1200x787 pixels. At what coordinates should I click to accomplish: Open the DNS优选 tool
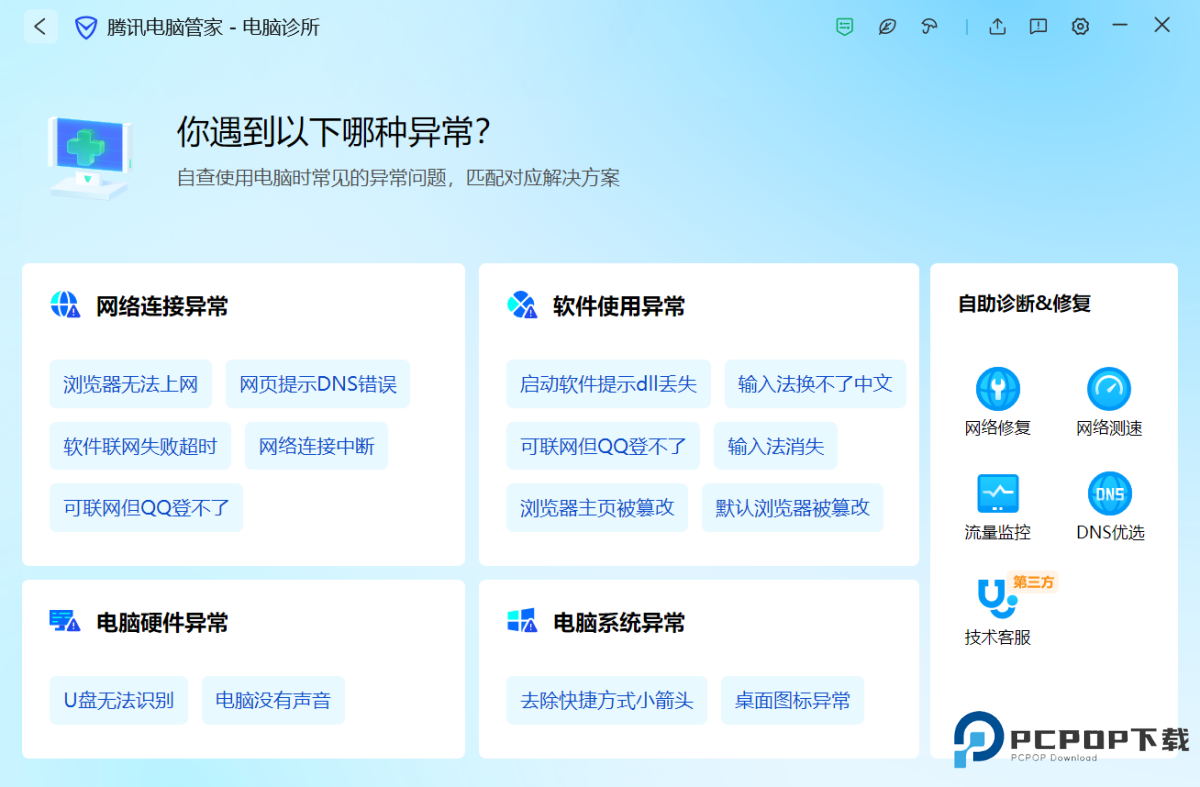click(1109, 506)
